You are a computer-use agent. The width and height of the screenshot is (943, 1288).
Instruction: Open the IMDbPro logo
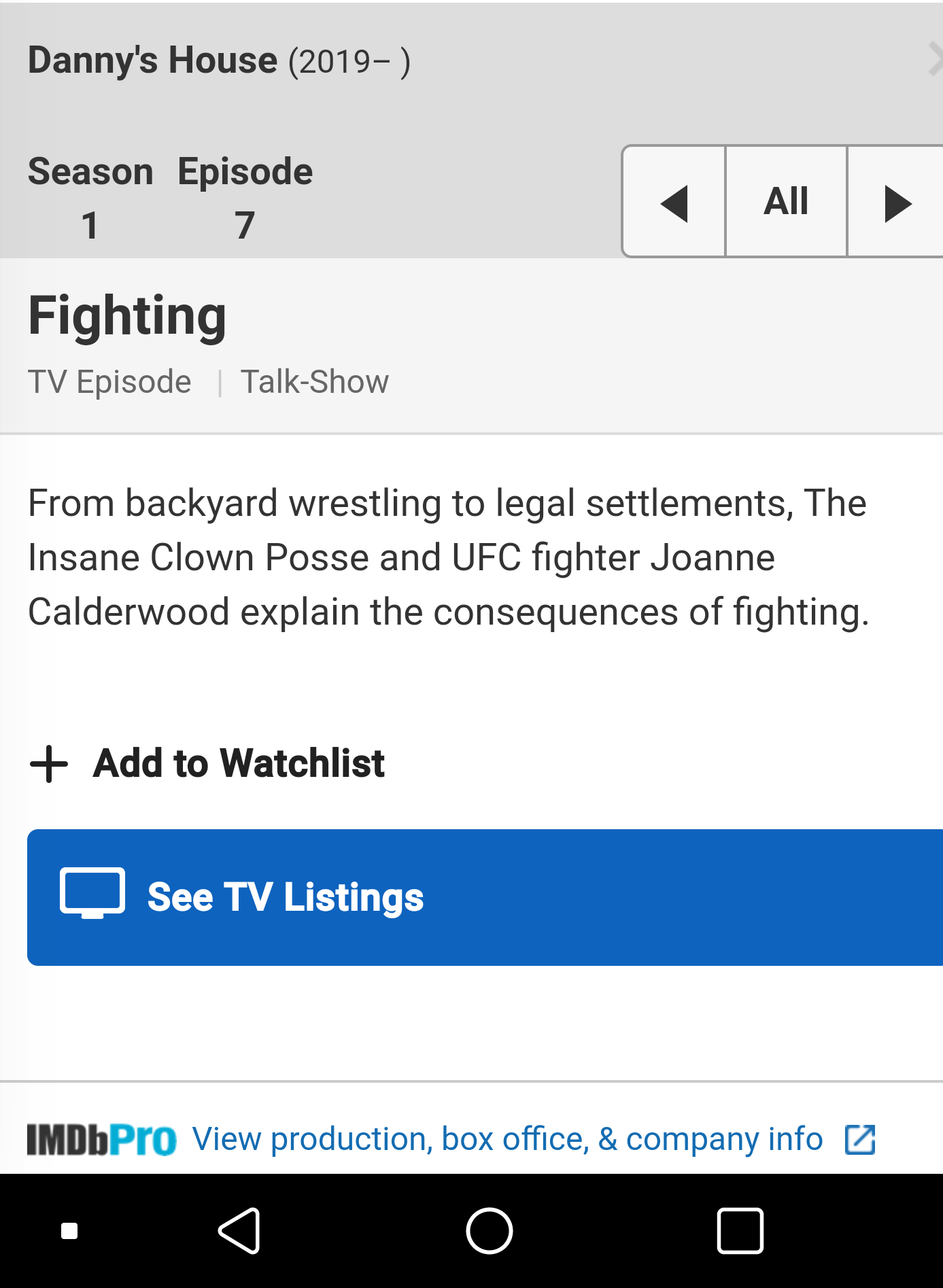102,1140
